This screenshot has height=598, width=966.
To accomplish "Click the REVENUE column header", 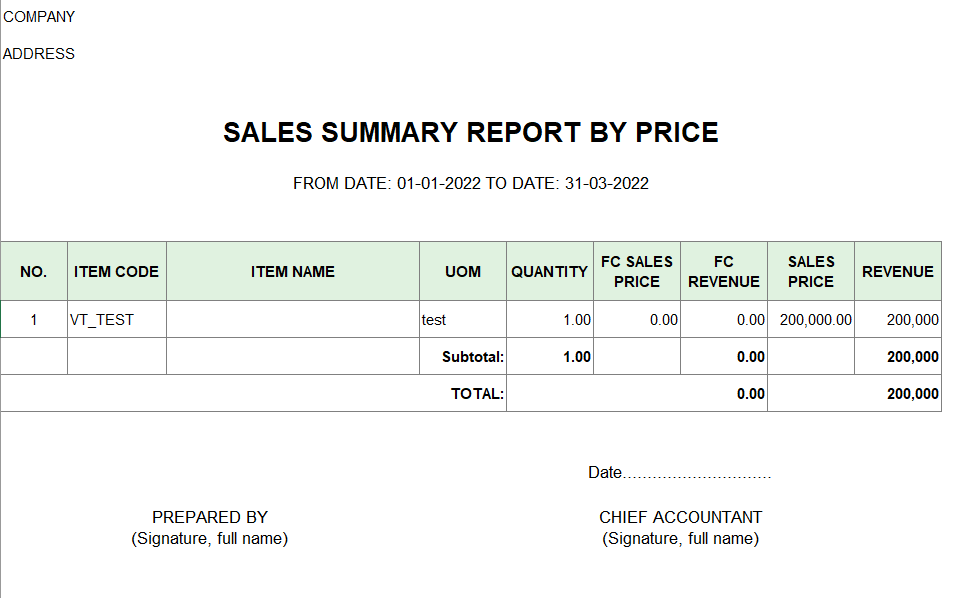I will point(898,272).
